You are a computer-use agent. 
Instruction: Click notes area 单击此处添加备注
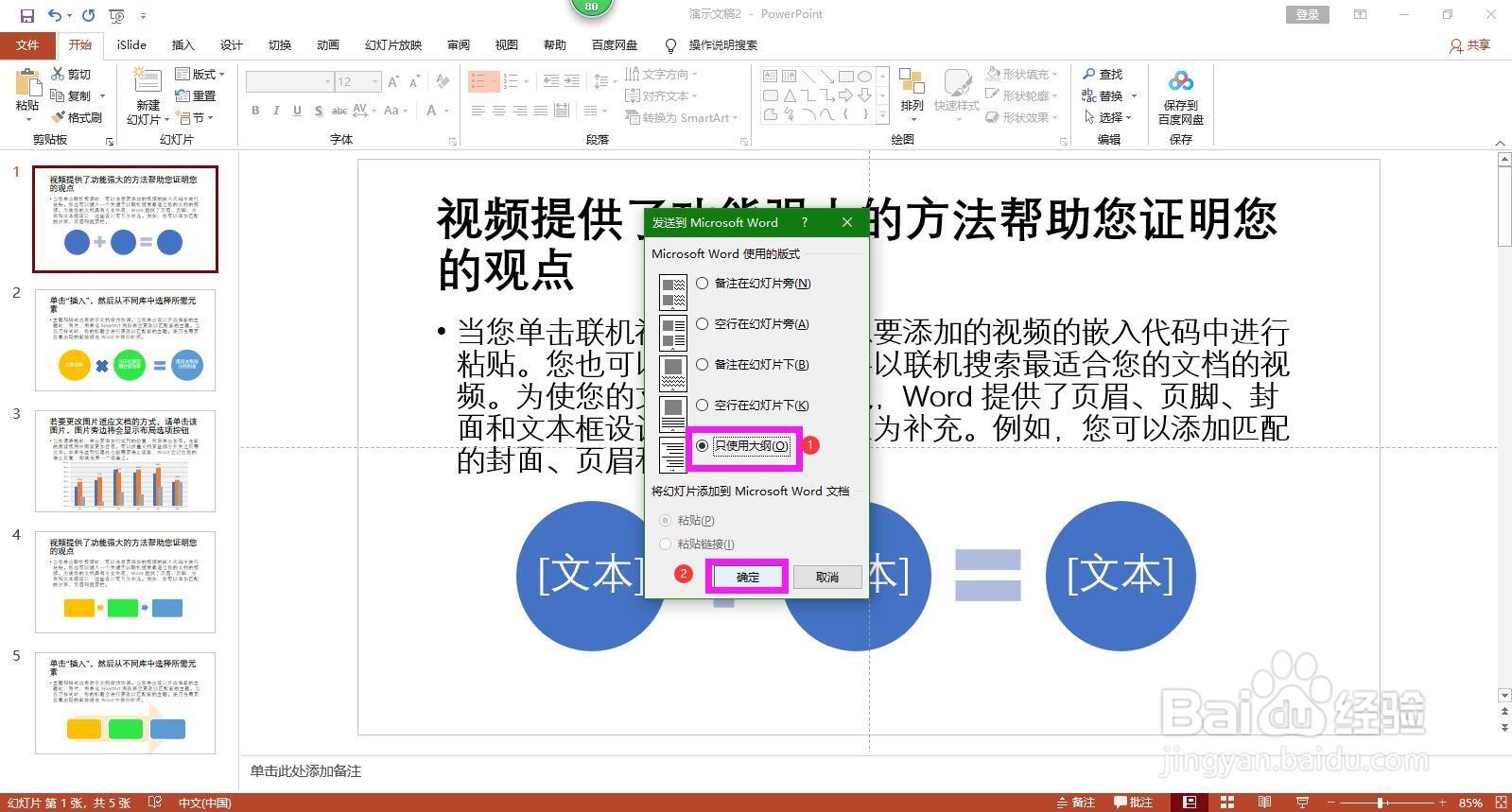click(x=305, y=771)
